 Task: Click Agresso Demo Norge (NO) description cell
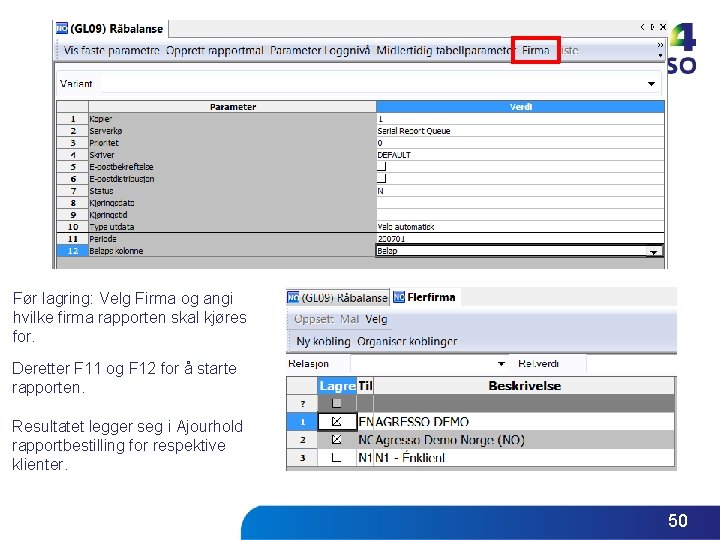[524, 440]
